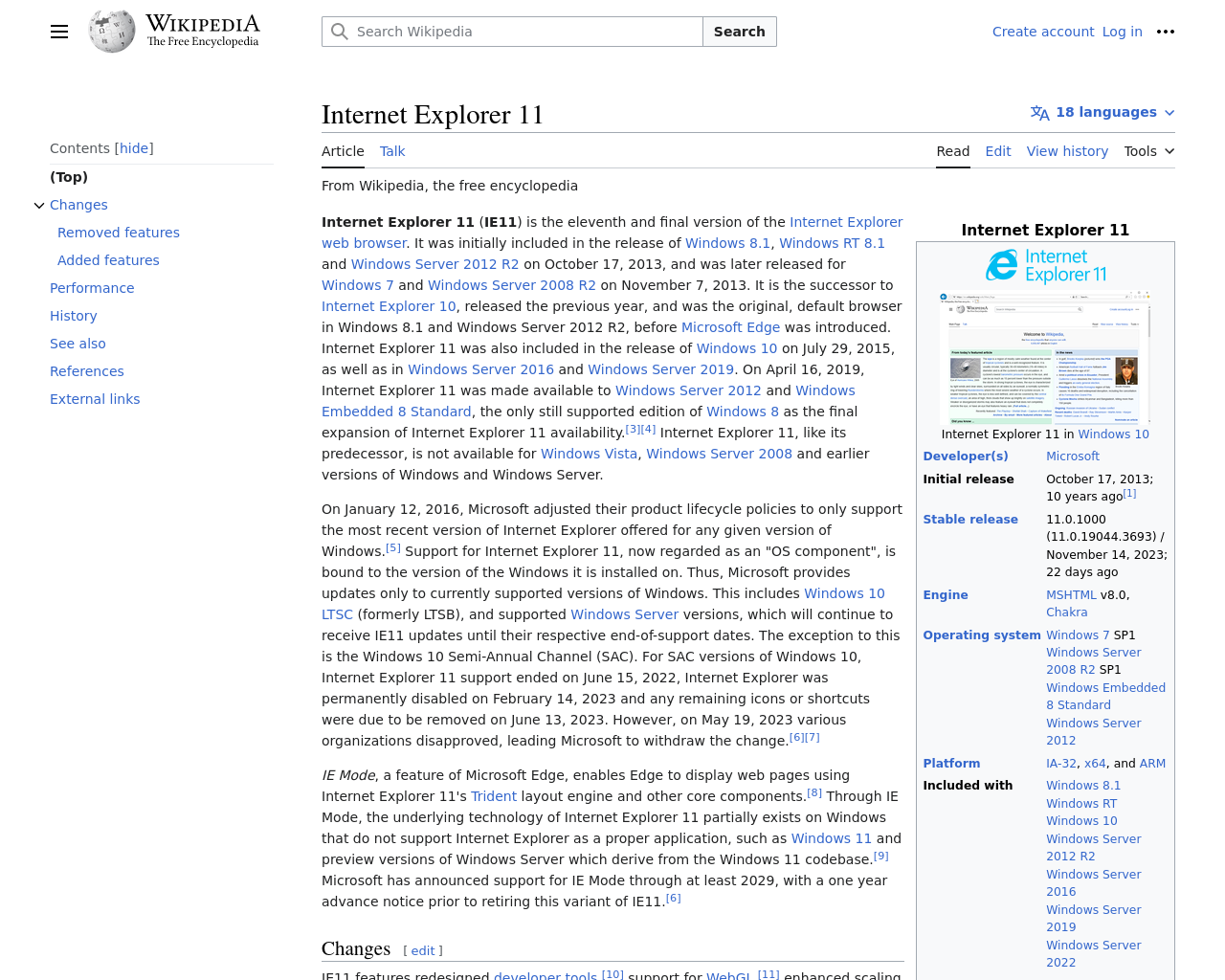This screenshot has height=980, width=1225.
Task: Click the language translate icon
Action: 1039,113
